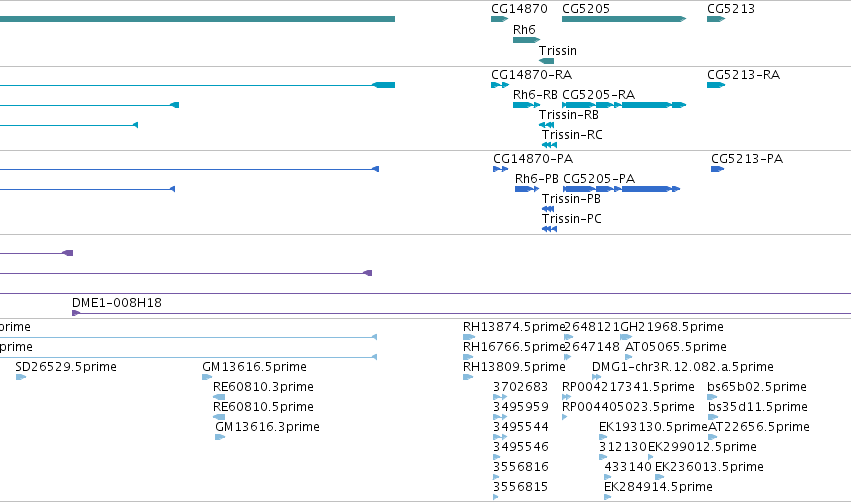Click the Rh6 gene label
Screen dimensions: 851x502
(x=524, y=30)
